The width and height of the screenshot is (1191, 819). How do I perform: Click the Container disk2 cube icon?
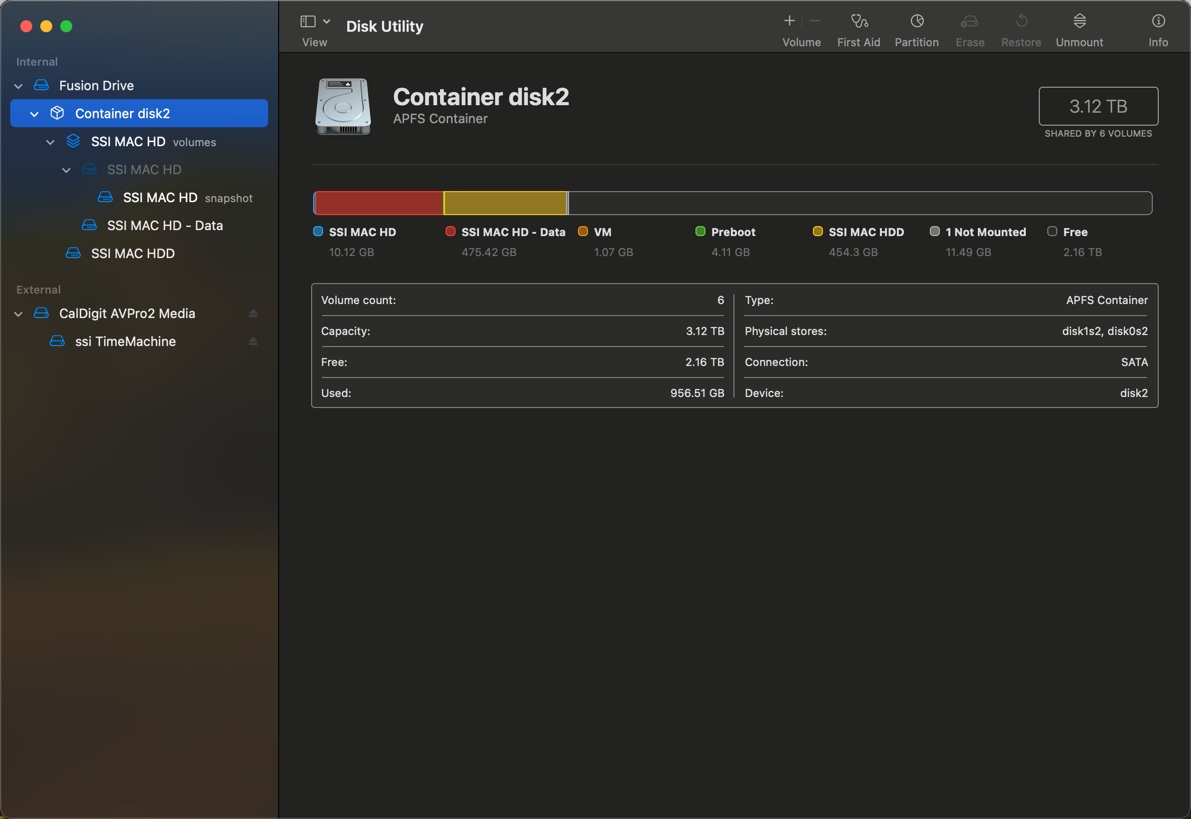[57, 113]
